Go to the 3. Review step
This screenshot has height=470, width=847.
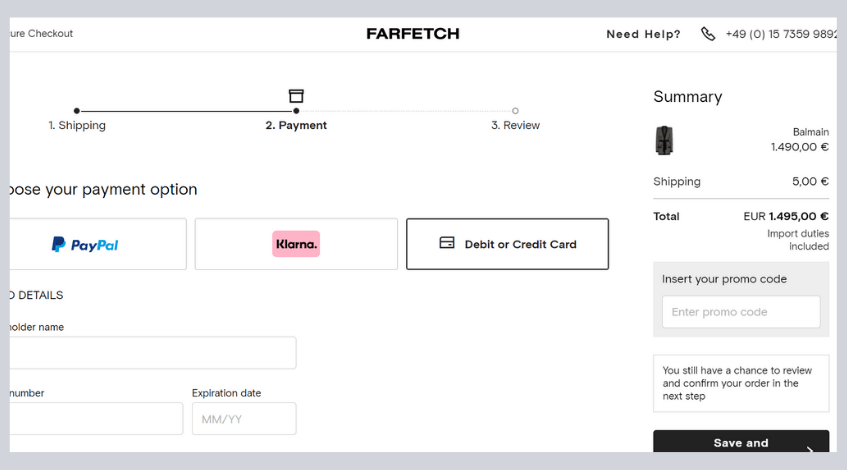515,125
